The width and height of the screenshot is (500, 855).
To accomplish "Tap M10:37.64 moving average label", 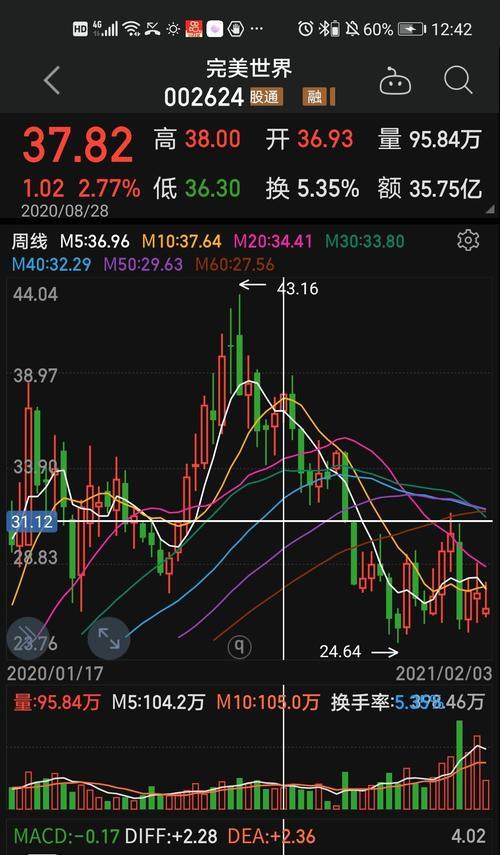I will click(x=182, y=241).
